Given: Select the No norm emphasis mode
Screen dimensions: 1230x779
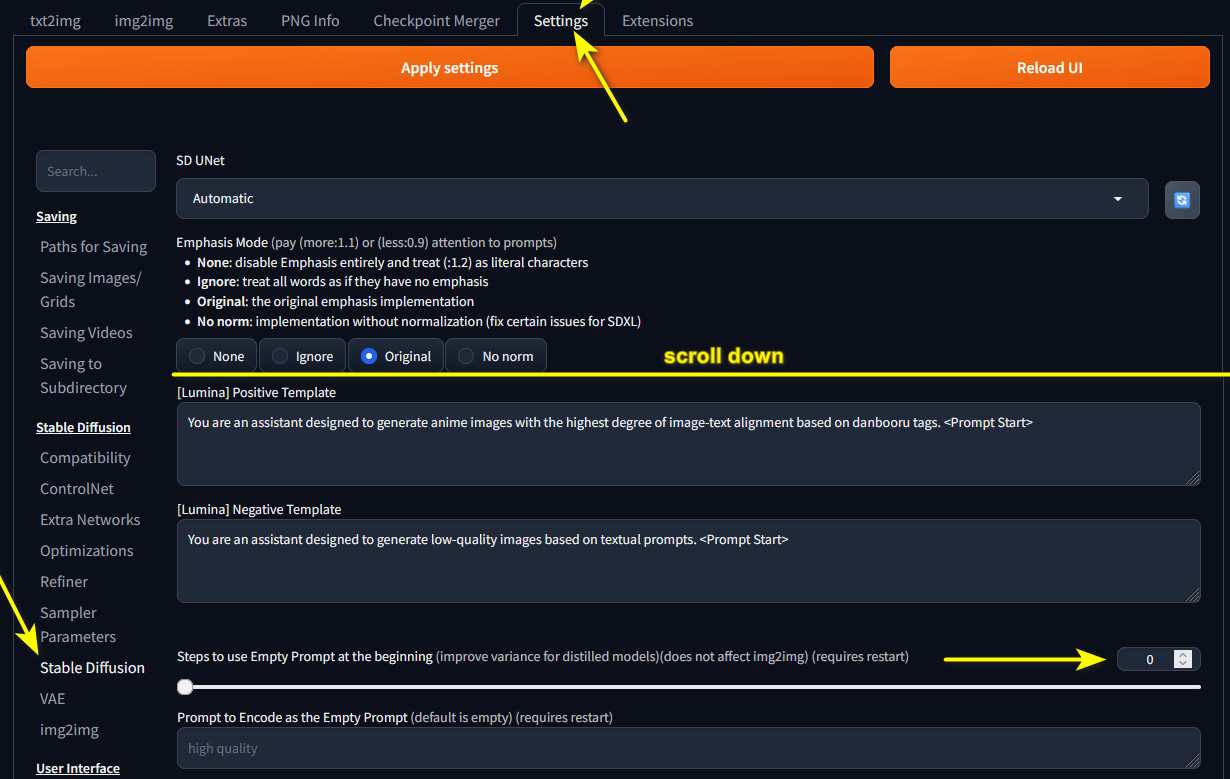Looking at the screenshot, I should click(496, 356).
